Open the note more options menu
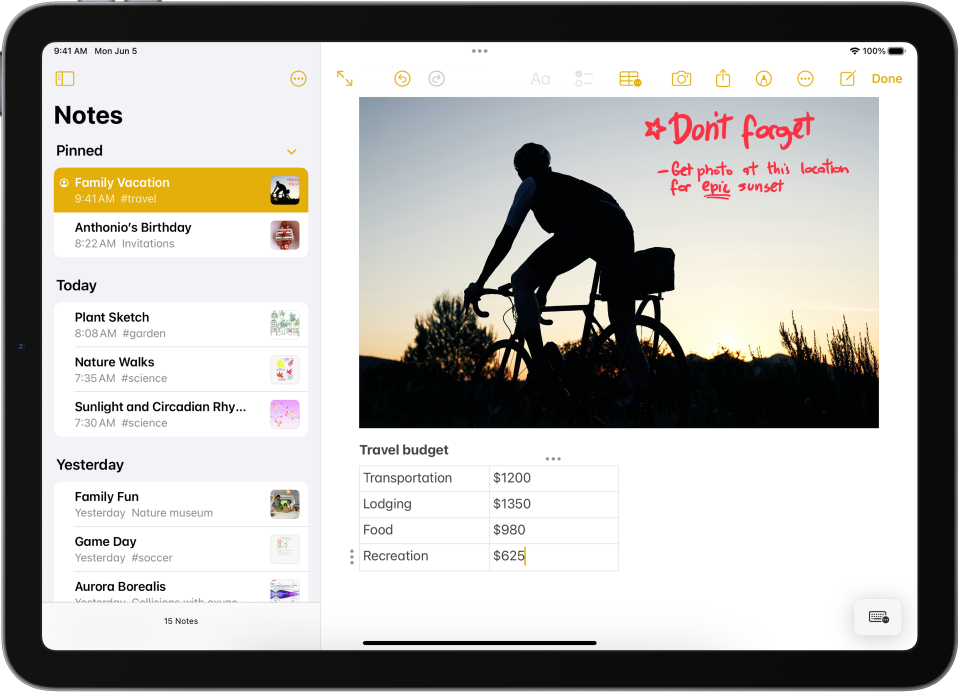The width and height of the screenshot is (958, 692). coord(805,79)
